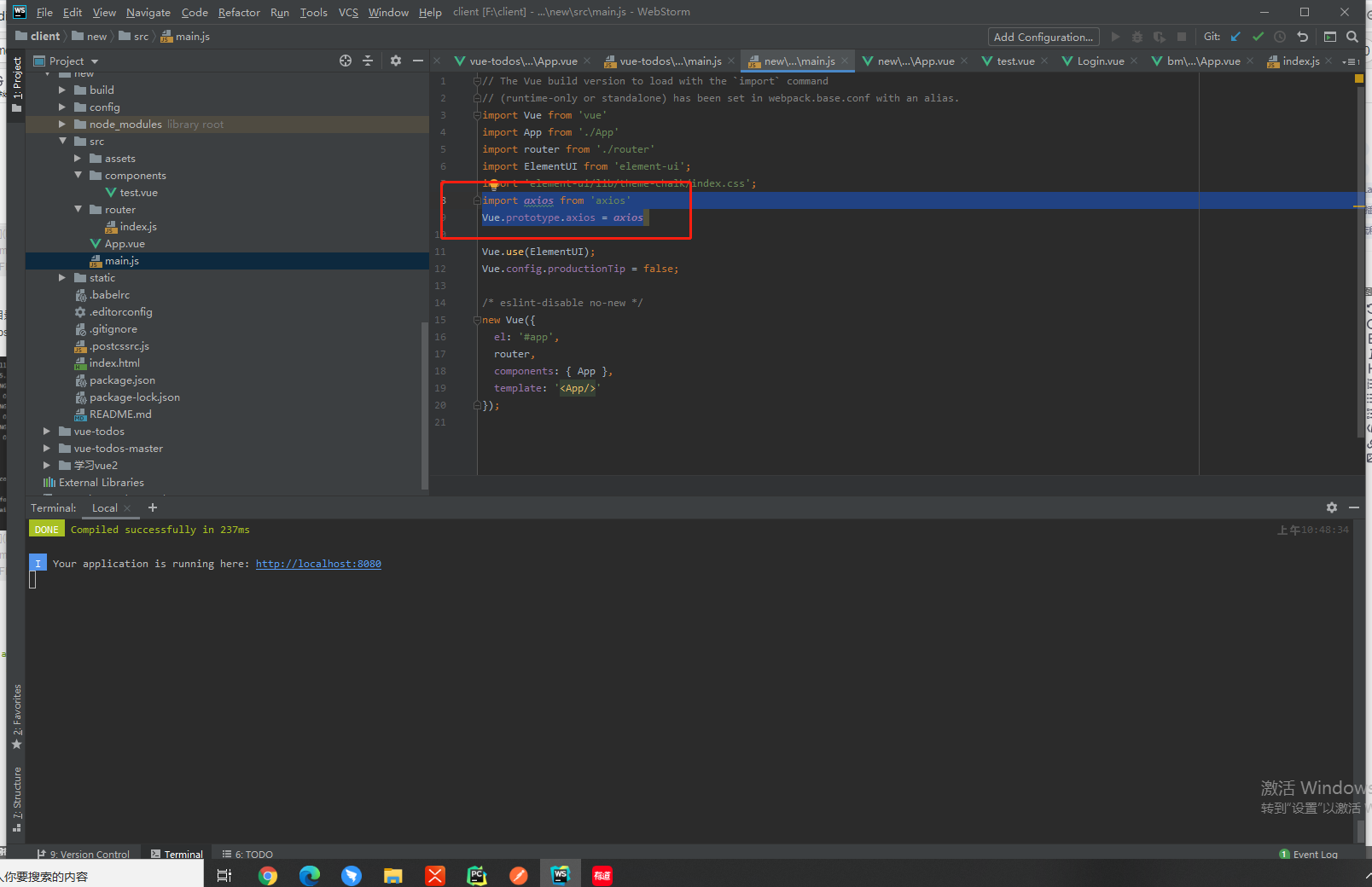The image size is (1372, 887).
Task: Expand the assets folder
Action: click(78, 158)
